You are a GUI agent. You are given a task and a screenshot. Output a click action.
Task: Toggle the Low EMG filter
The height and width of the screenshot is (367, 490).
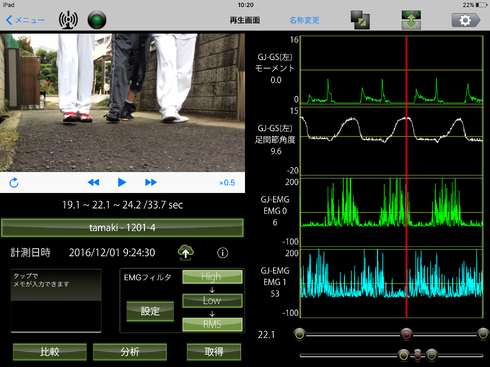coord(212,300)
